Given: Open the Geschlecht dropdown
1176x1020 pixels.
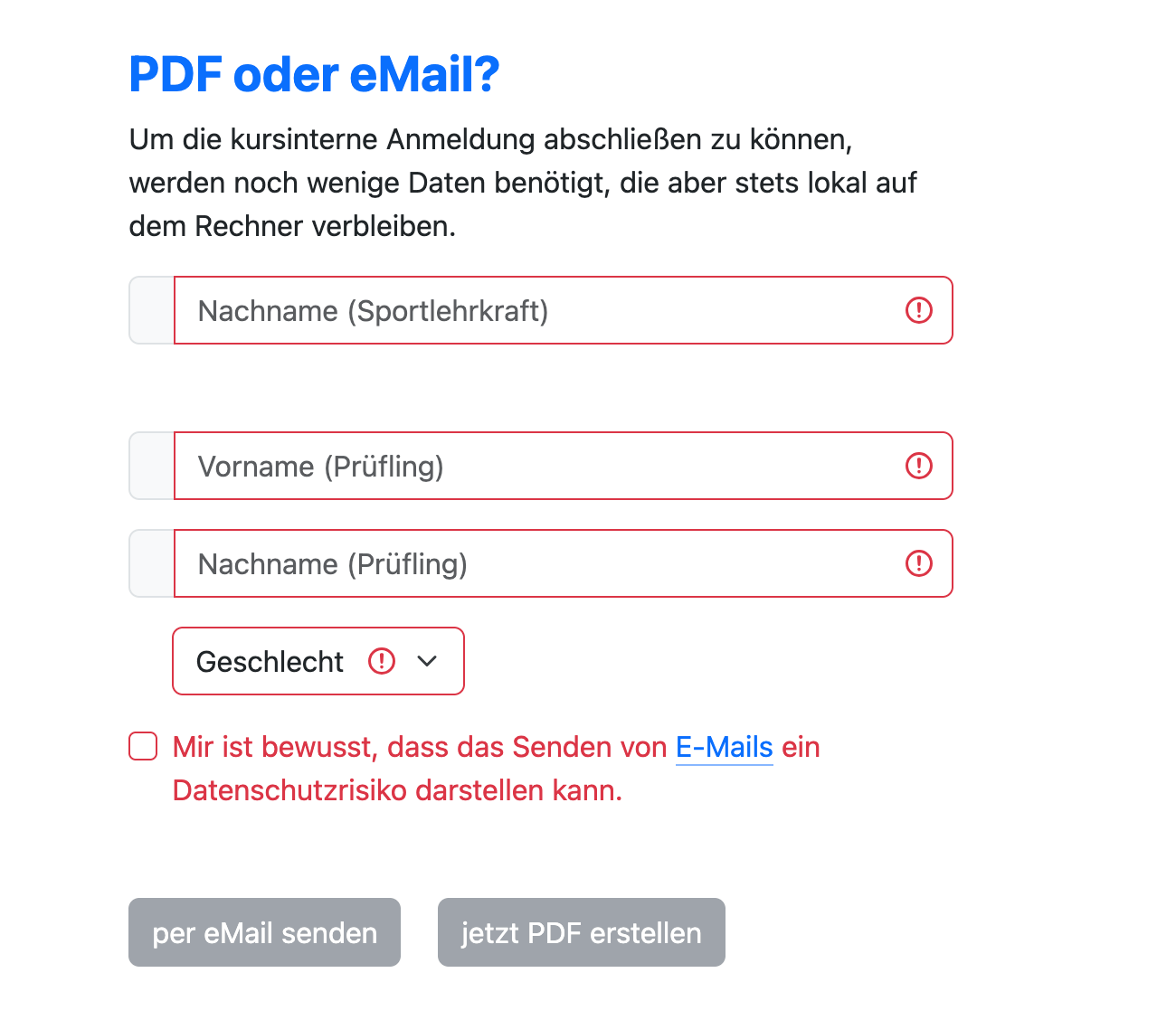Looking at the screenshot, I should [x=270, y=661].
